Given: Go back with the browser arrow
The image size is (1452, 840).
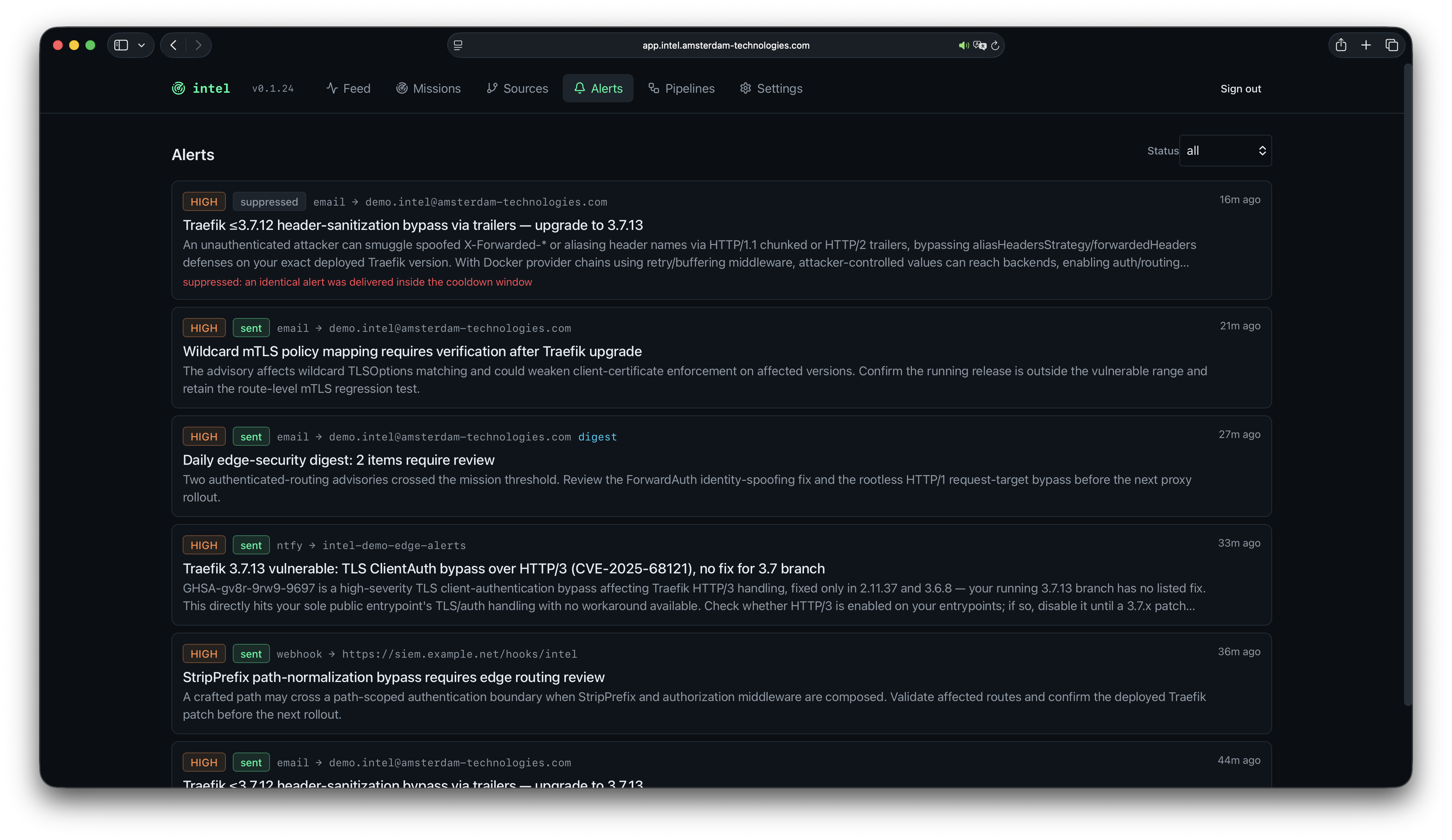Looking at the screenshot, I should tap(174, 45).
